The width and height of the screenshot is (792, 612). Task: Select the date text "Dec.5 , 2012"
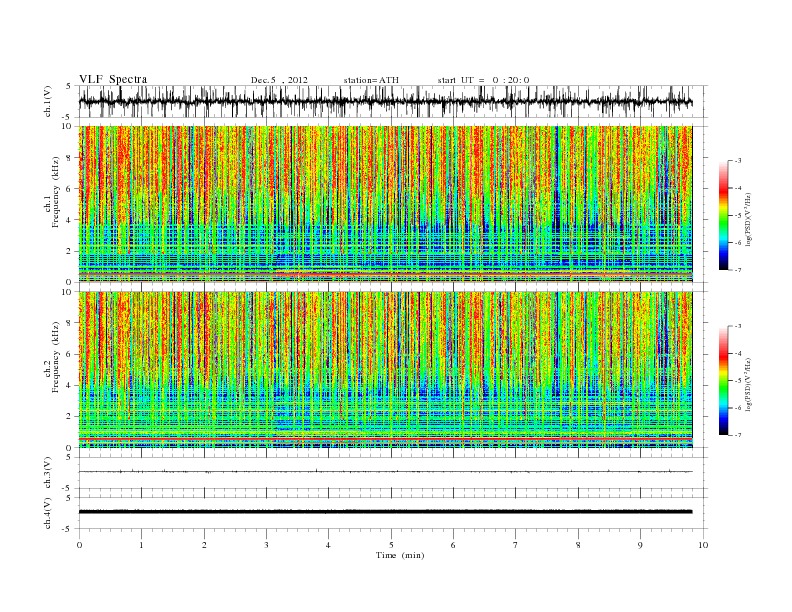click(x=279, y=80)
